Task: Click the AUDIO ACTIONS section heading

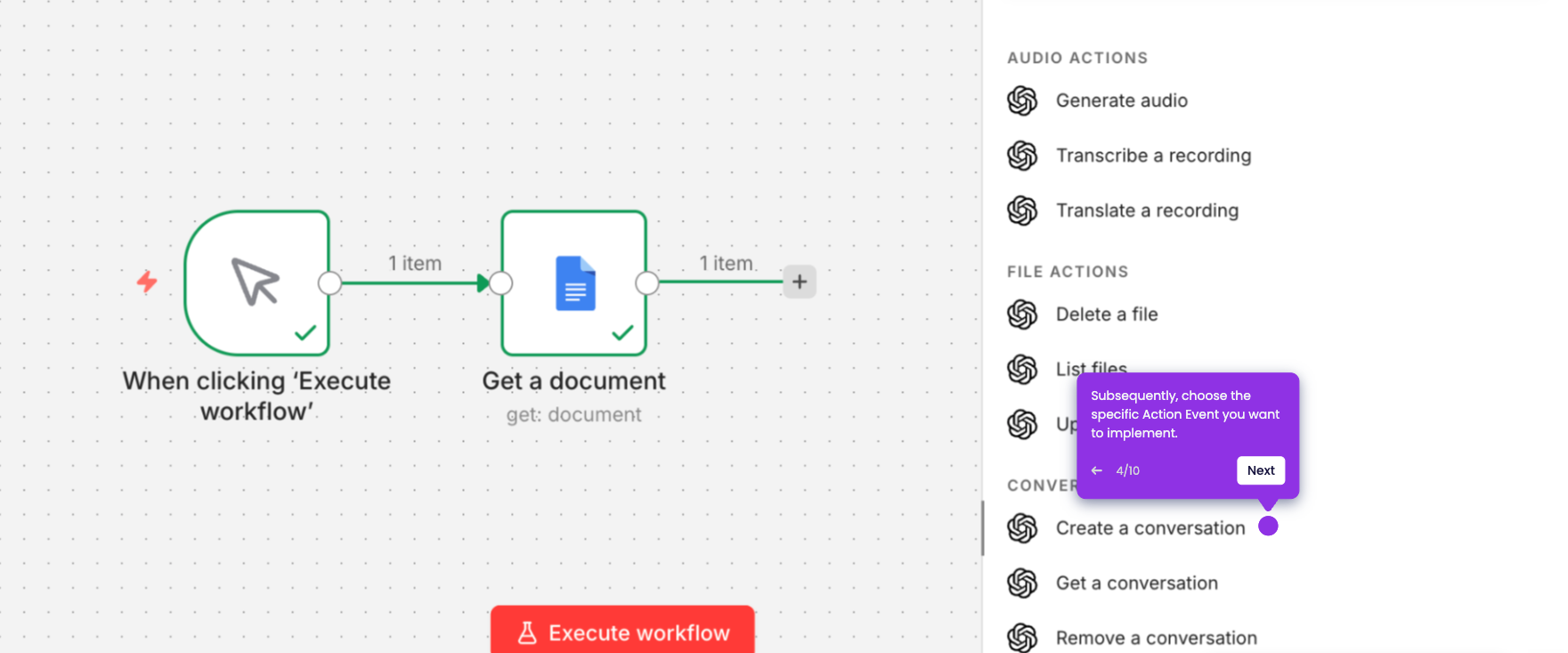Action: (1077, 58)
